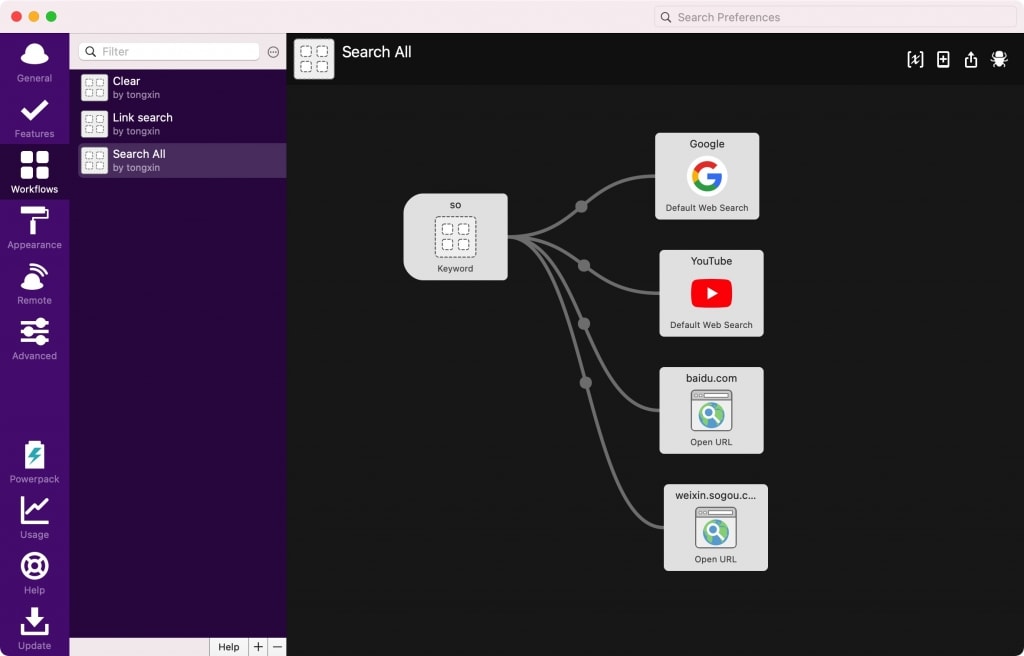1024x656 pixels.
Task: Open the Powerpack sidebar item
Action: [34, 462]
